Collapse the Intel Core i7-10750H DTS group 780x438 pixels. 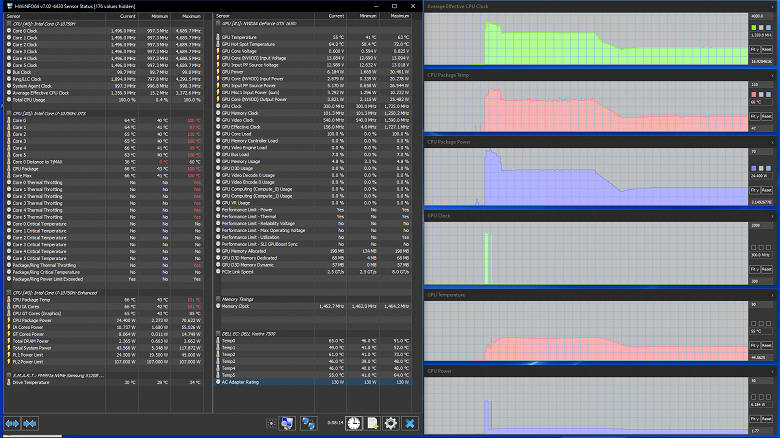click(x=8, y=113)
